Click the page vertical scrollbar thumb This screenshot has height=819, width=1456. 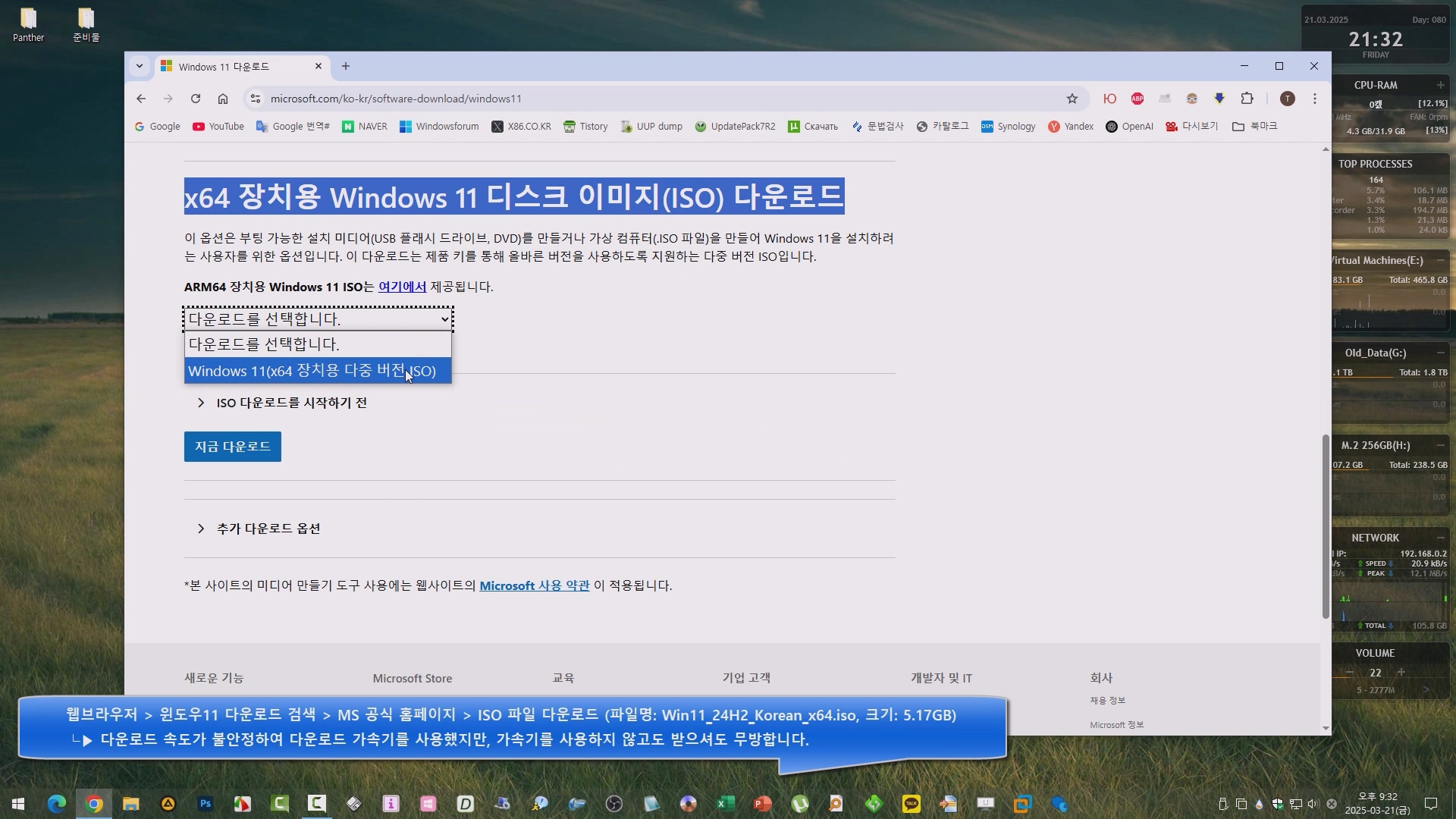pos(1326,526)
